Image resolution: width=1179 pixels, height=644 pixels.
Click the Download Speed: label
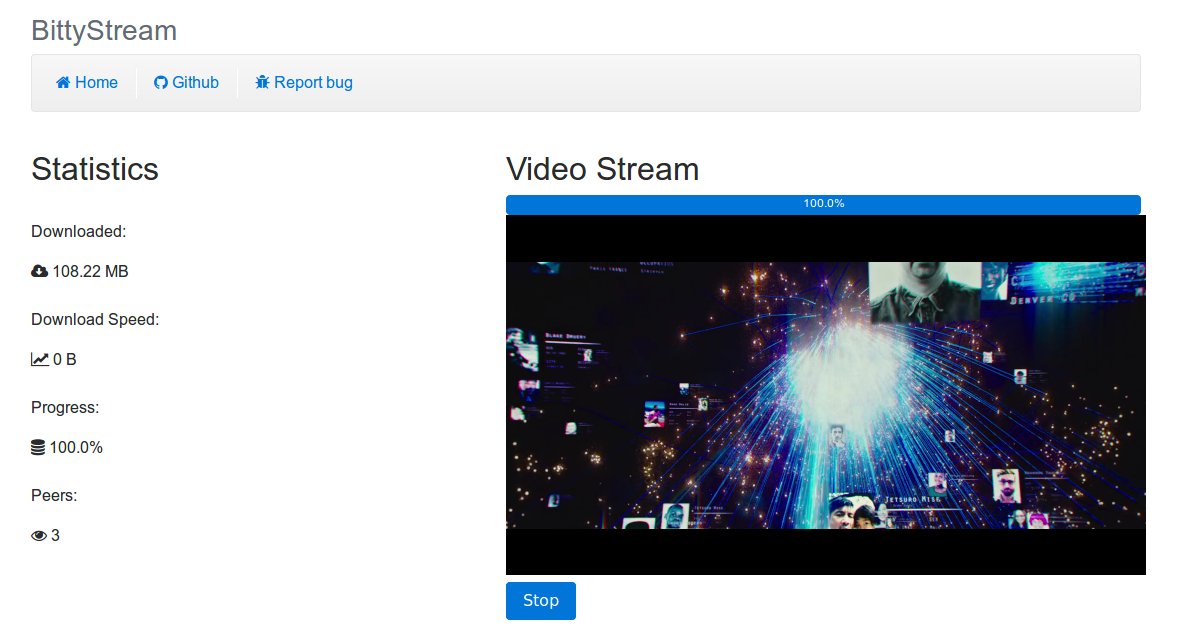point(95,320)
